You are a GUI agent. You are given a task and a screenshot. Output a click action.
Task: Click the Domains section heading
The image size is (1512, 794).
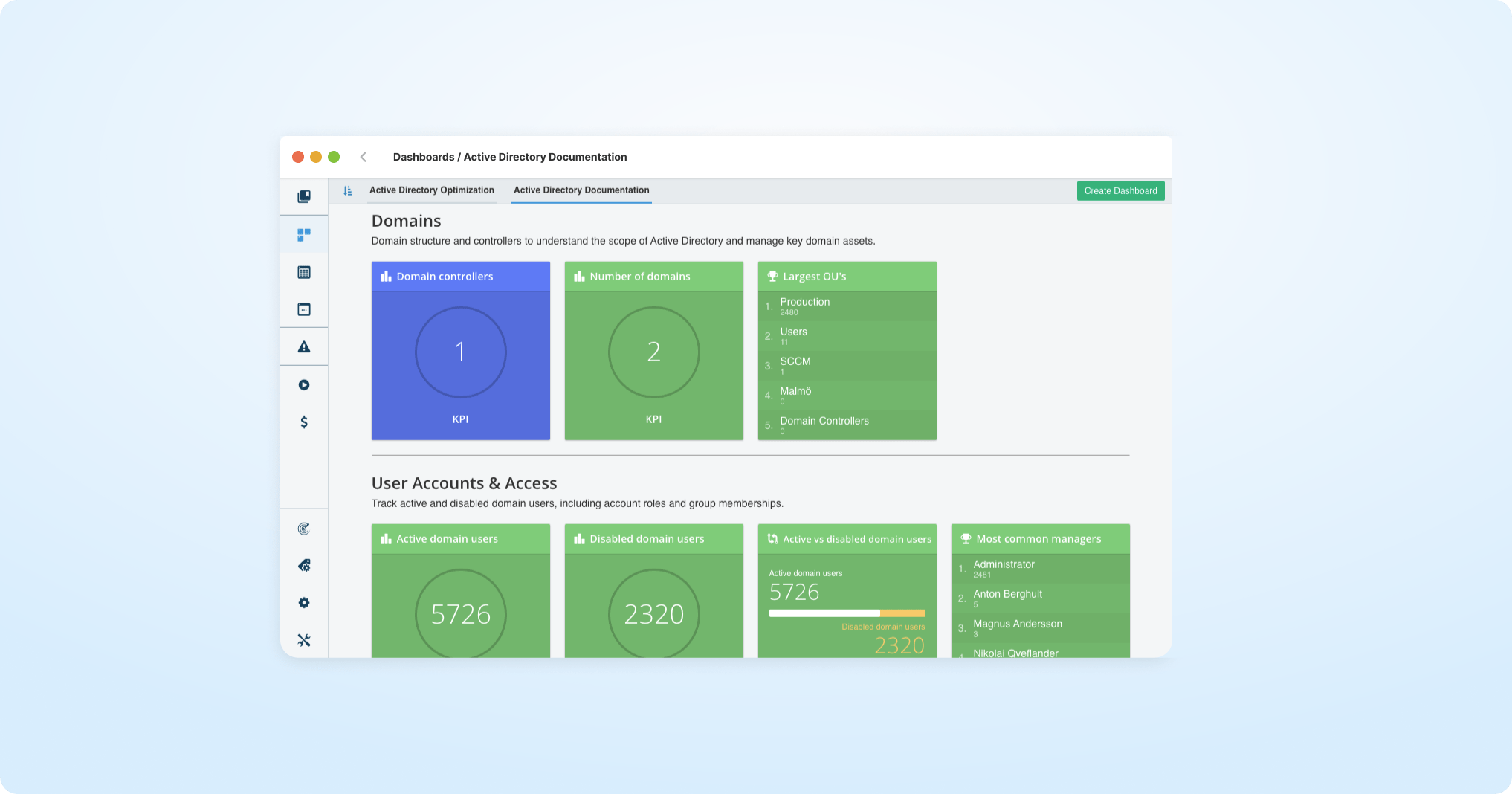coord(407,221)
